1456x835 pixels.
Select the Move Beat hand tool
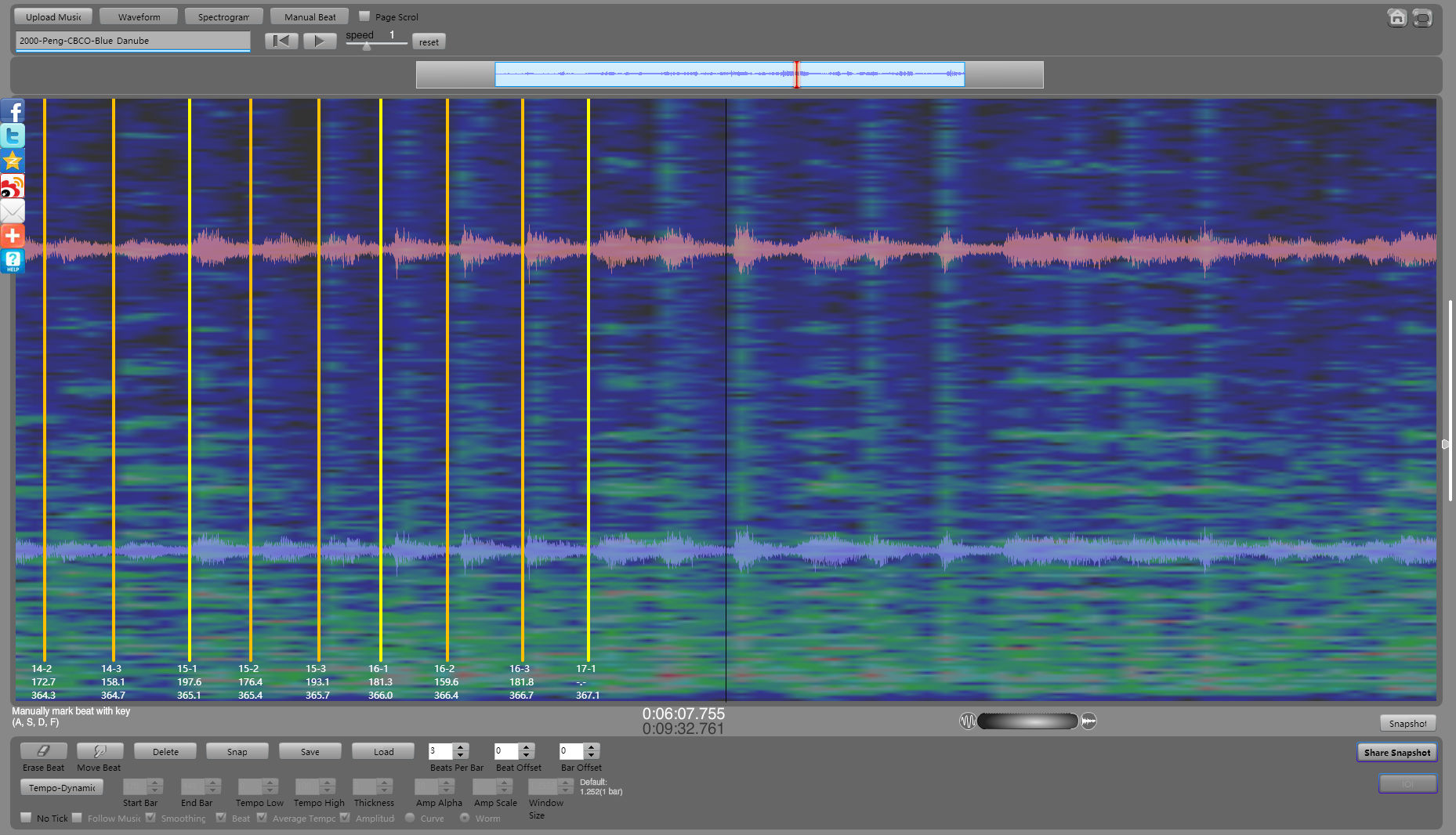(x=100, y=751)
